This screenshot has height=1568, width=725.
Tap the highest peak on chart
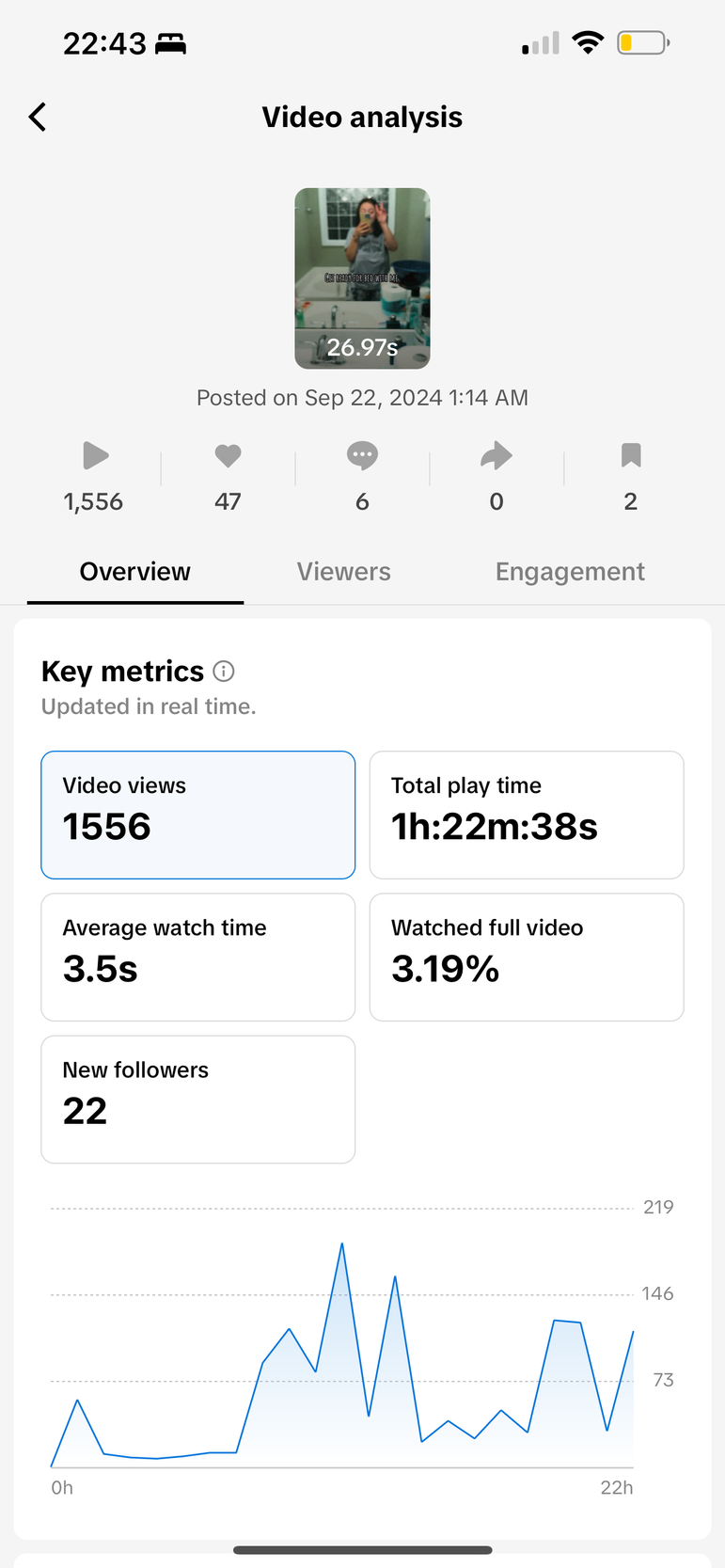(342, 1244)
